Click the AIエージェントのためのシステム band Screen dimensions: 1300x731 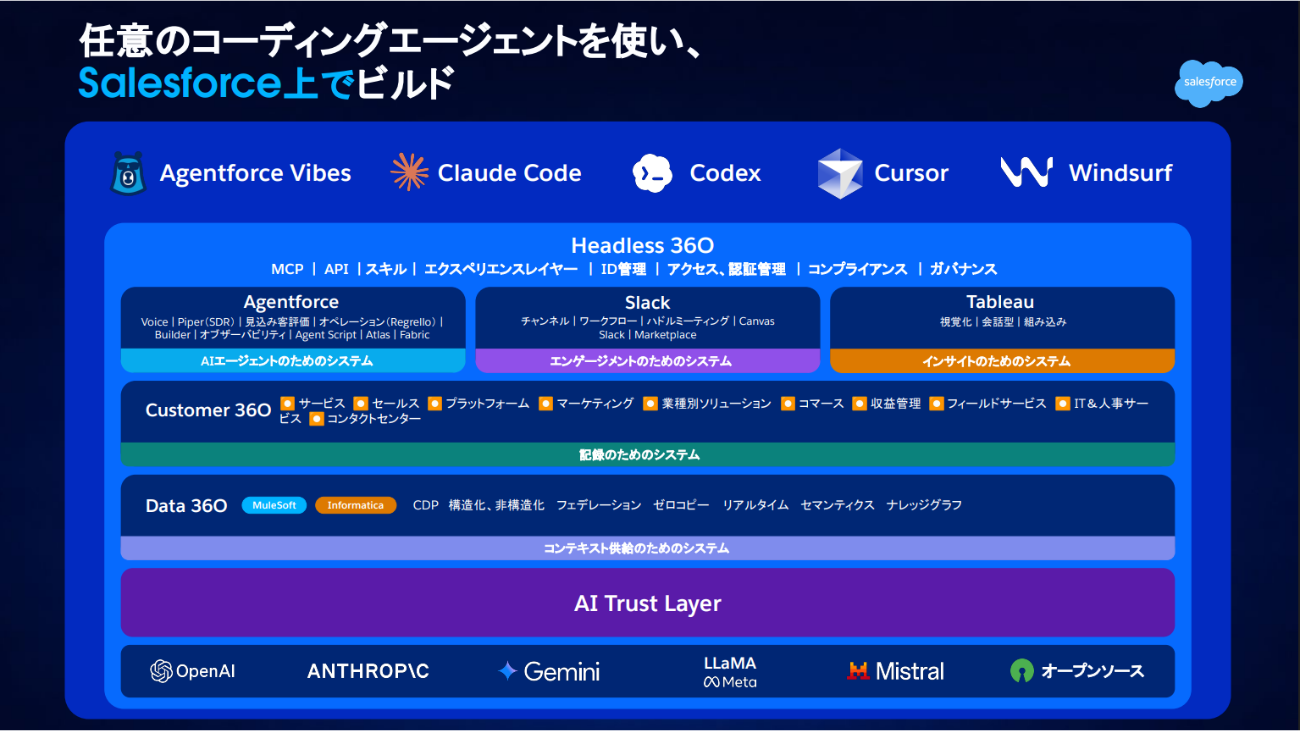click(293, 361)
